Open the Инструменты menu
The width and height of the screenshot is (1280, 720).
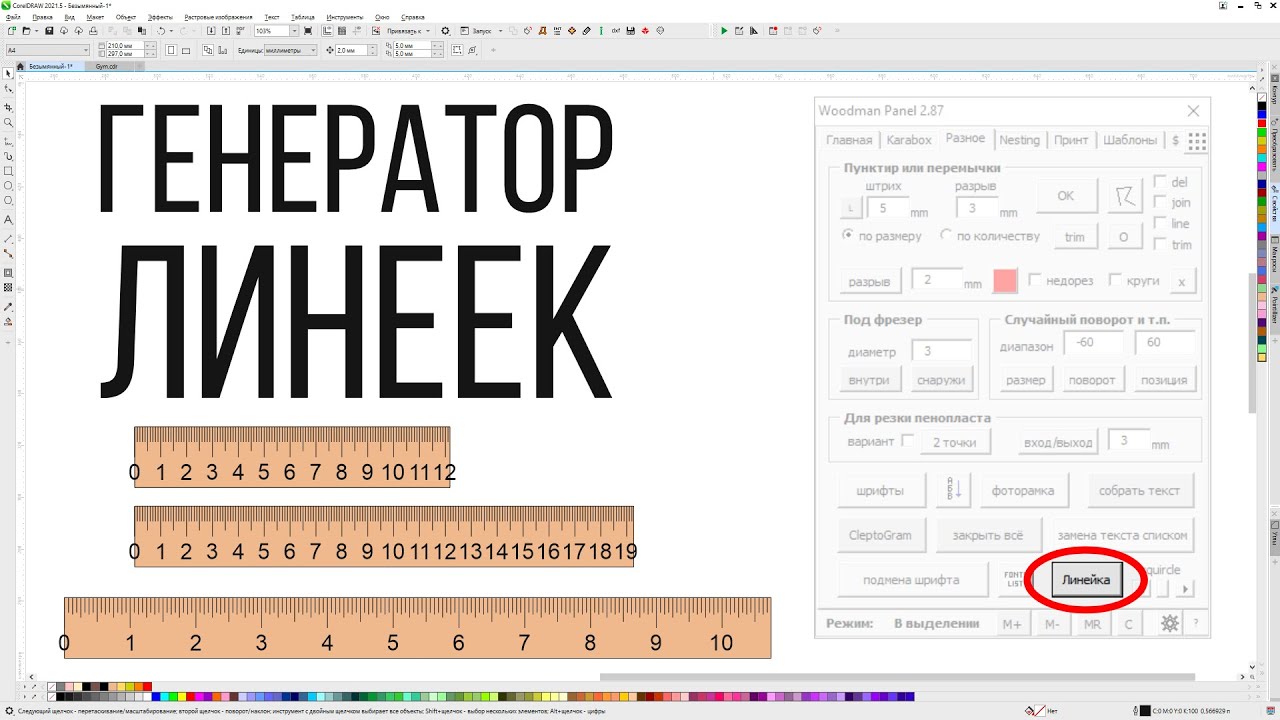point(345,17)
